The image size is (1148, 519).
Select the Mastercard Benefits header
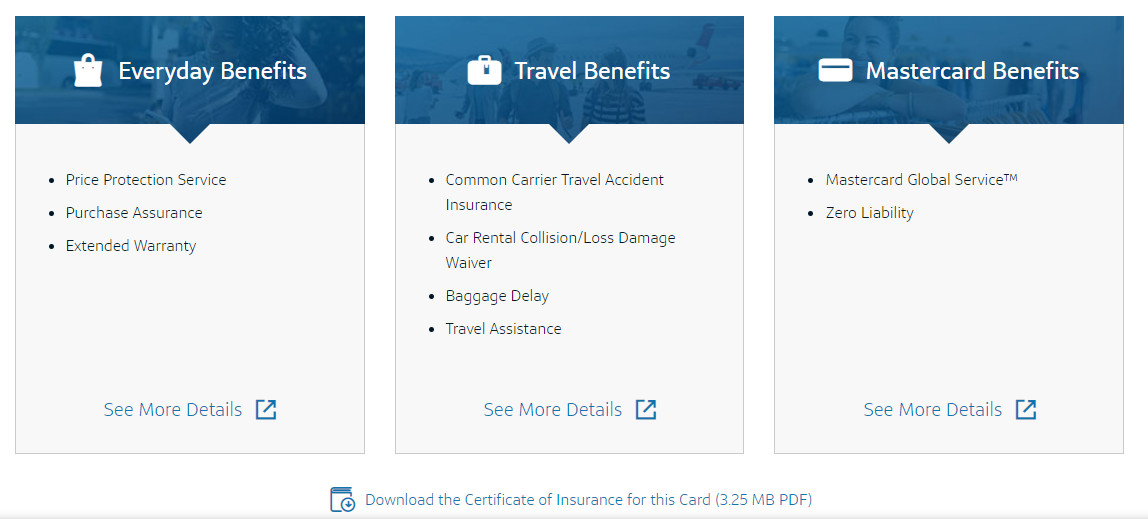pyautogui.click(x=972, y=71)
